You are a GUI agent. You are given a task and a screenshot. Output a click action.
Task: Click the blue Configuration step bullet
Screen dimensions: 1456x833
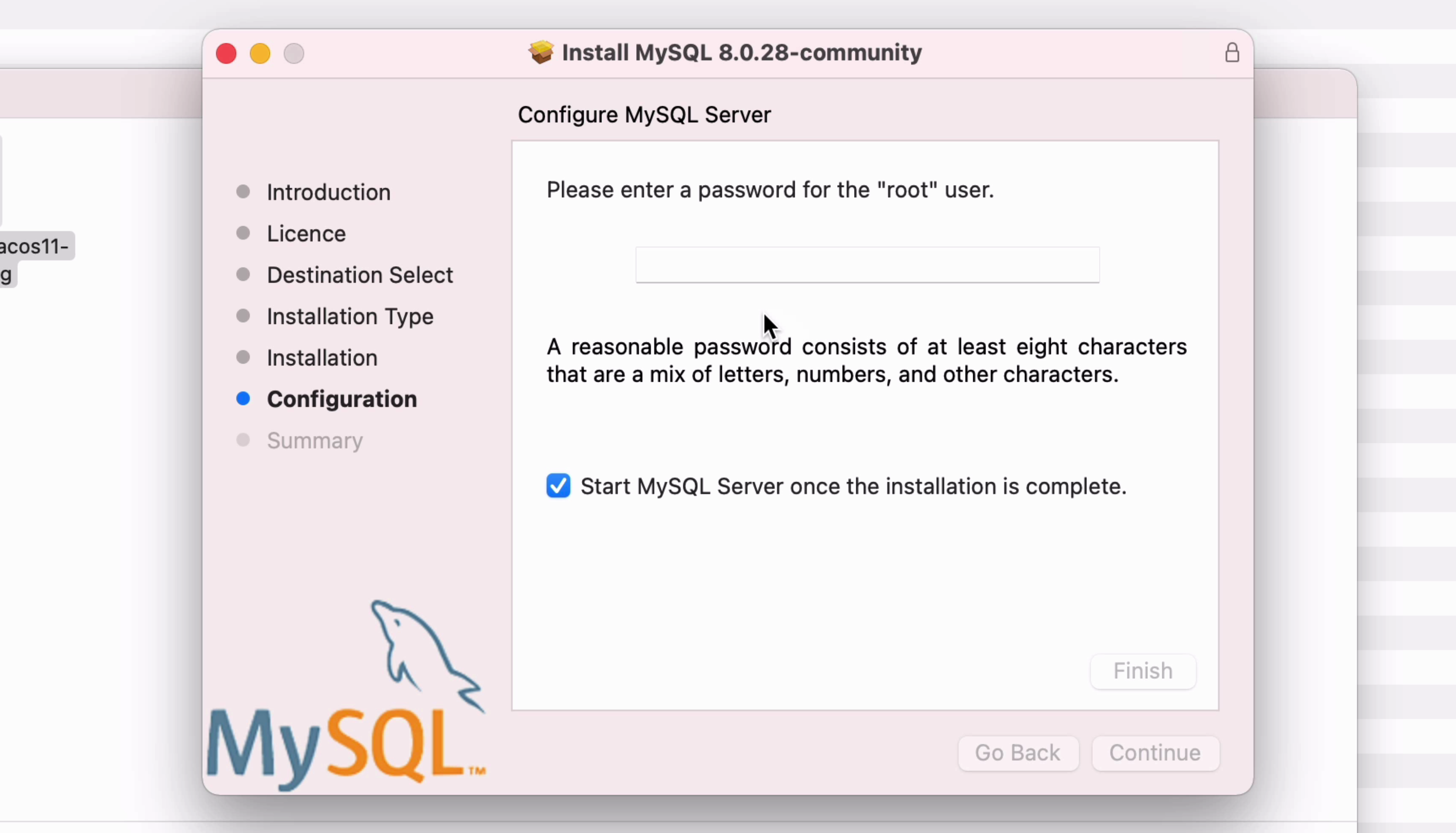pyautogui.click(x=243, y=399)
